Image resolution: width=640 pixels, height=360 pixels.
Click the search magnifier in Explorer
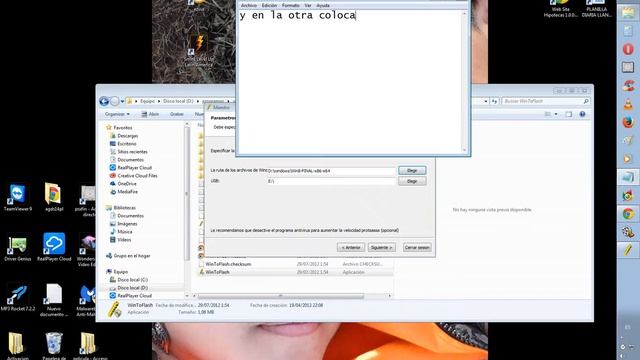[586, 101]
